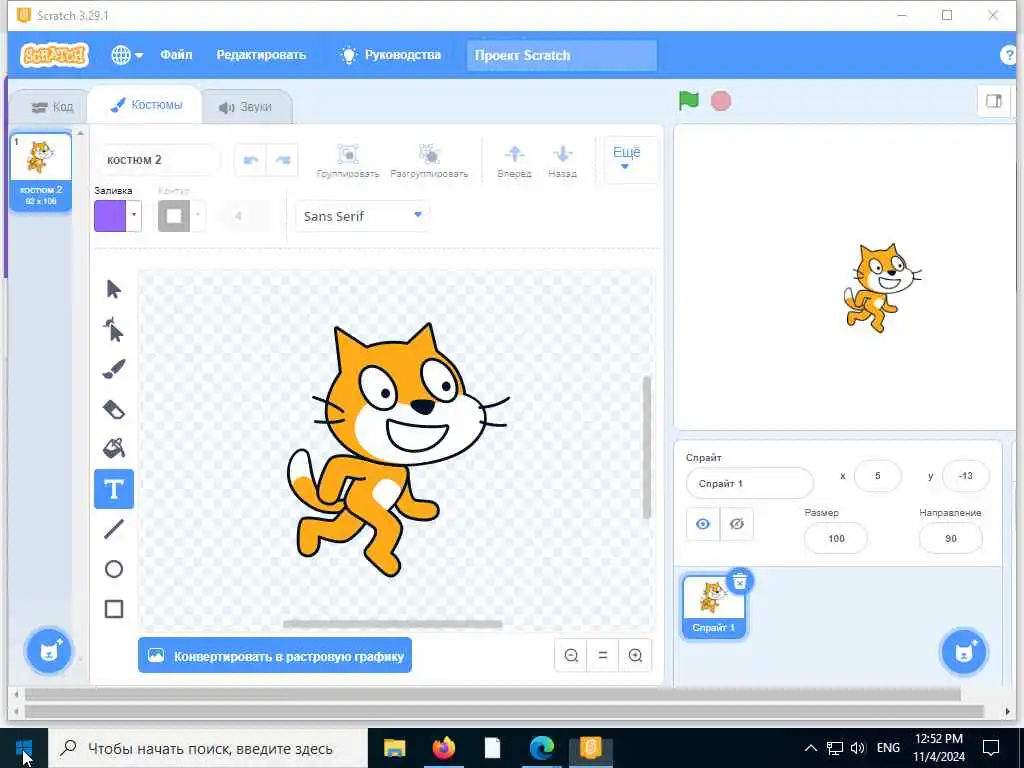Screen dimensions: 1024x768
Task: Select the костюм 2 costume thumbnail
Action: (x=40, y=172)
